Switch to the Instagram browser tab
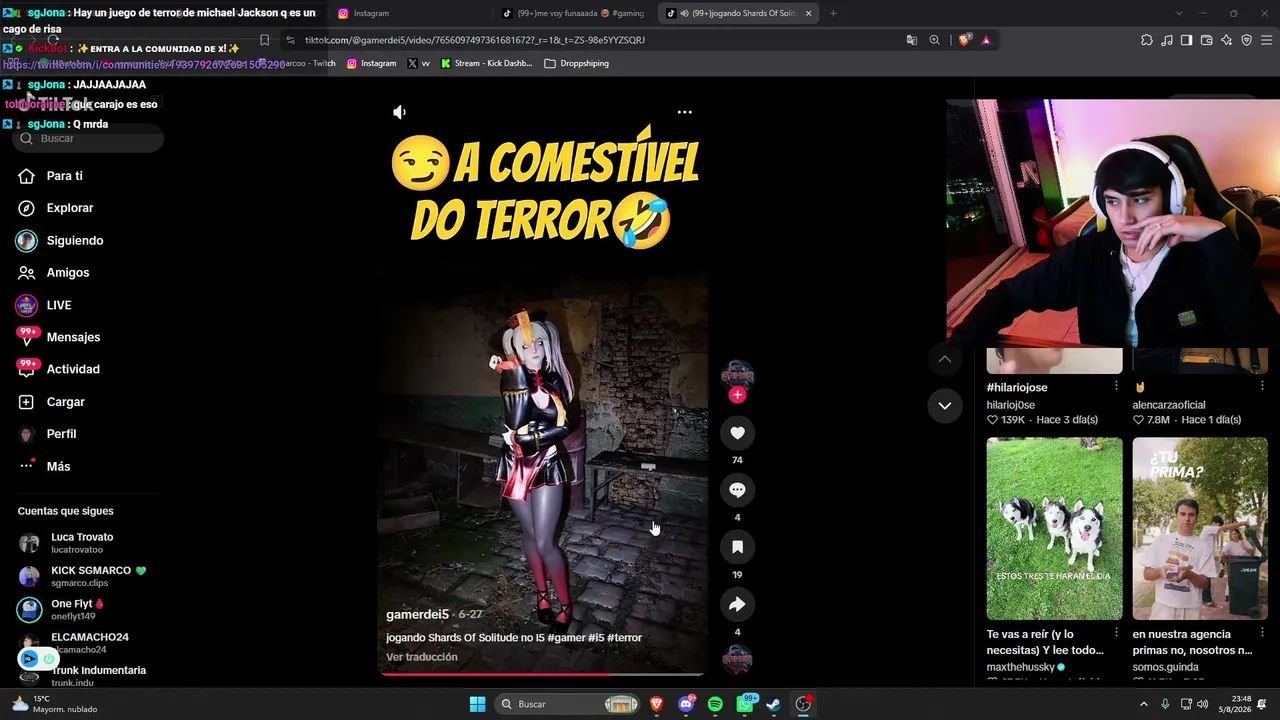The image size is (1280, 720). (x=410, y=13)
